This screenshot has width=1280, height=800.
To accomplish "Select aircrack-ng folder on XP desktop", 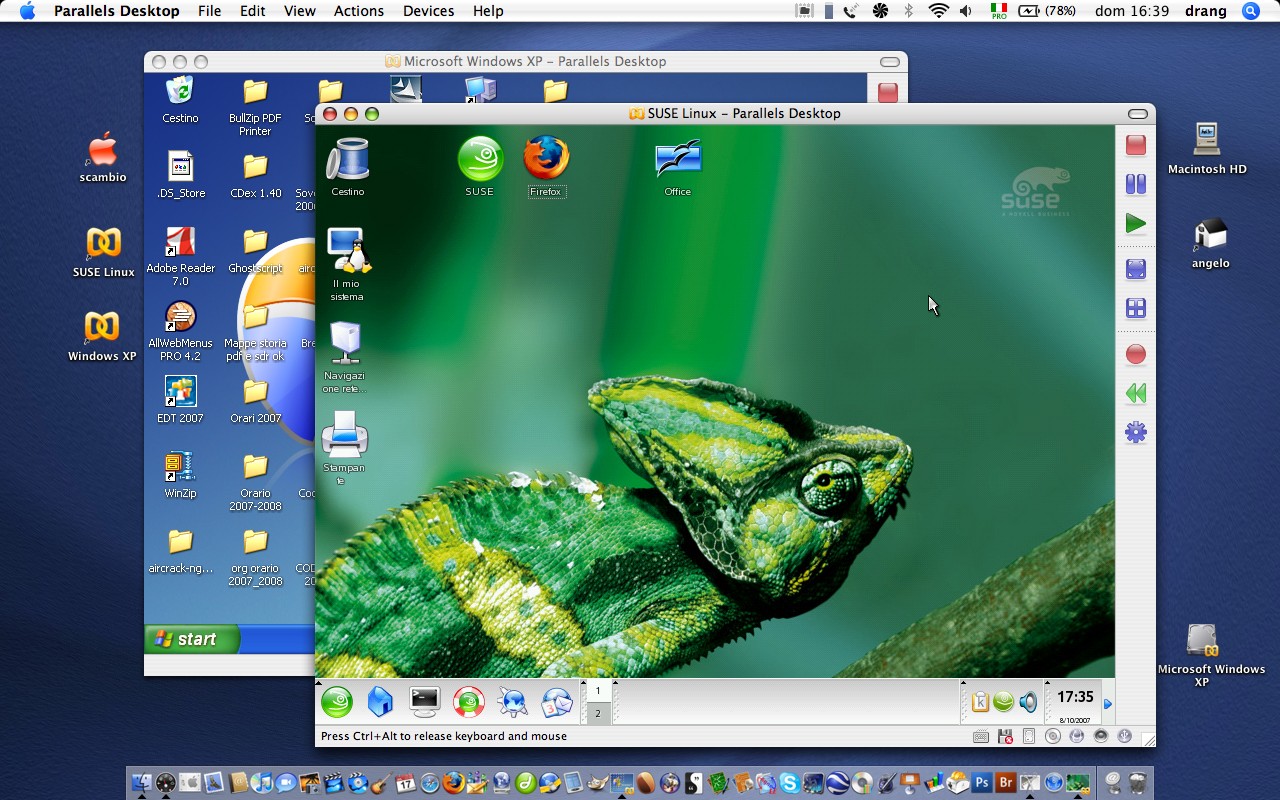I will pos(180,550).
